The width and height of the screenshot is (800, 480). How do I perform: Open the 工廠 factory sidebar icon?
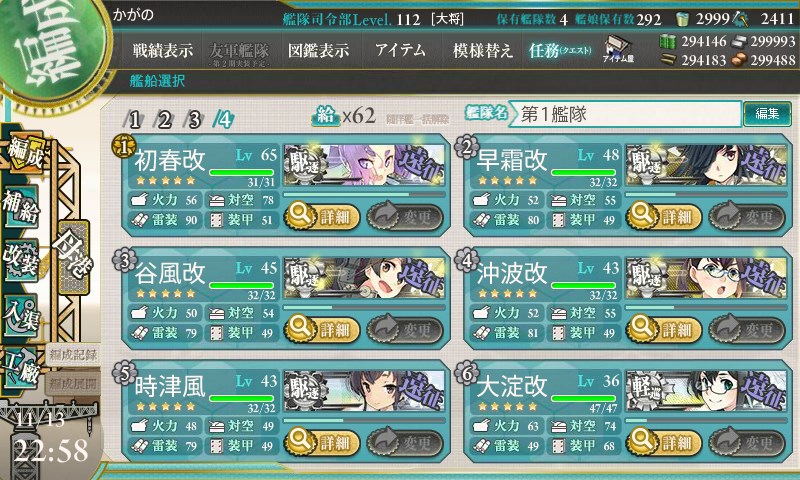[x=21, y=368]
